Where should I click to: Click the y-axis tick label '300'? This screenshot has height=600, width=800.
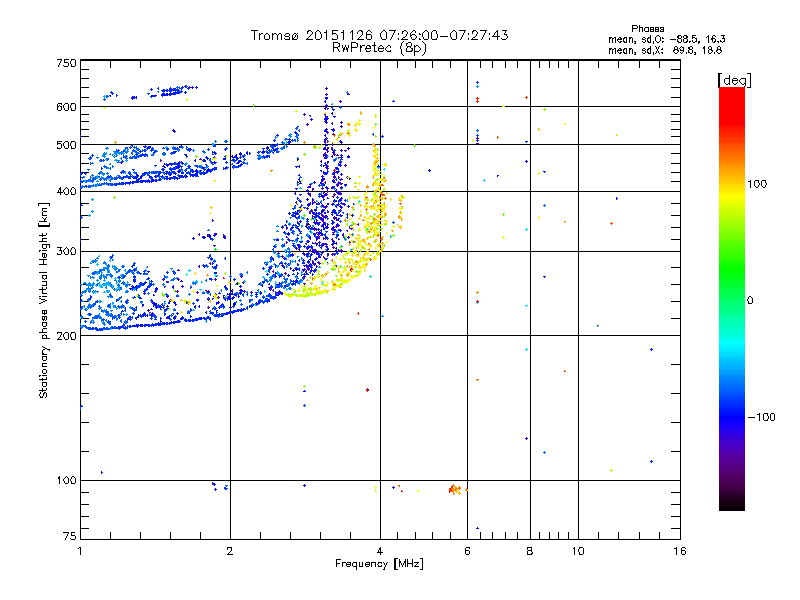coord(66,252)
